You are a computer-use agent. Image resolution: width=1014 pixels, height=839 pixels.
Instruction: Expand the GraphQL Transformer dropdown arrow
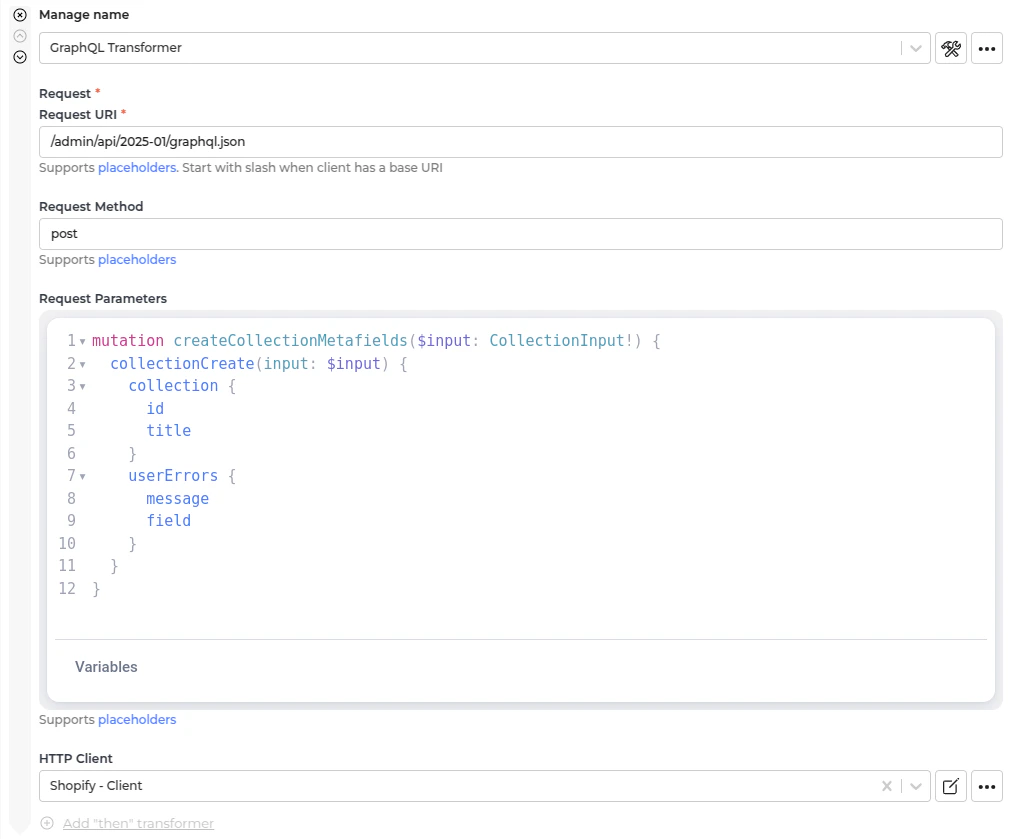(x=916, y=48)
